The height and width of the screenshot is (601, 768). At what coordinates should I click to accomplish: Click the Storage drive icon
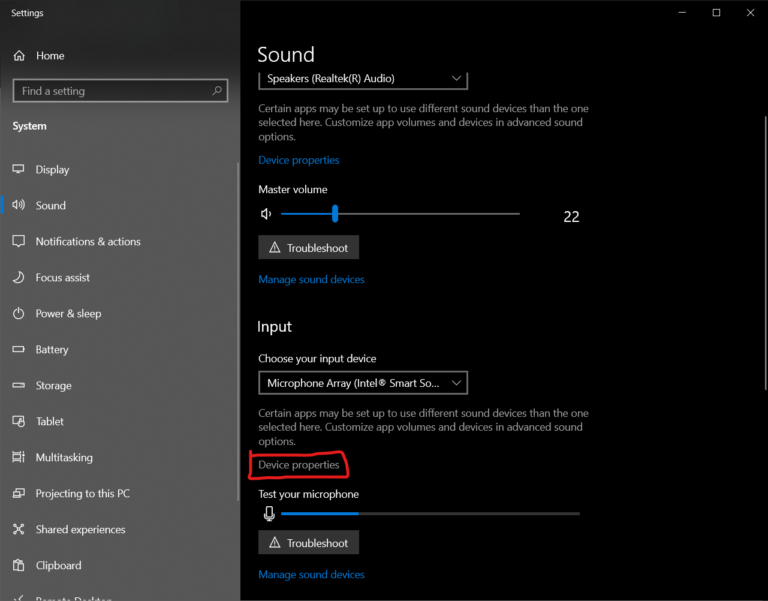(x=18, y=386)
